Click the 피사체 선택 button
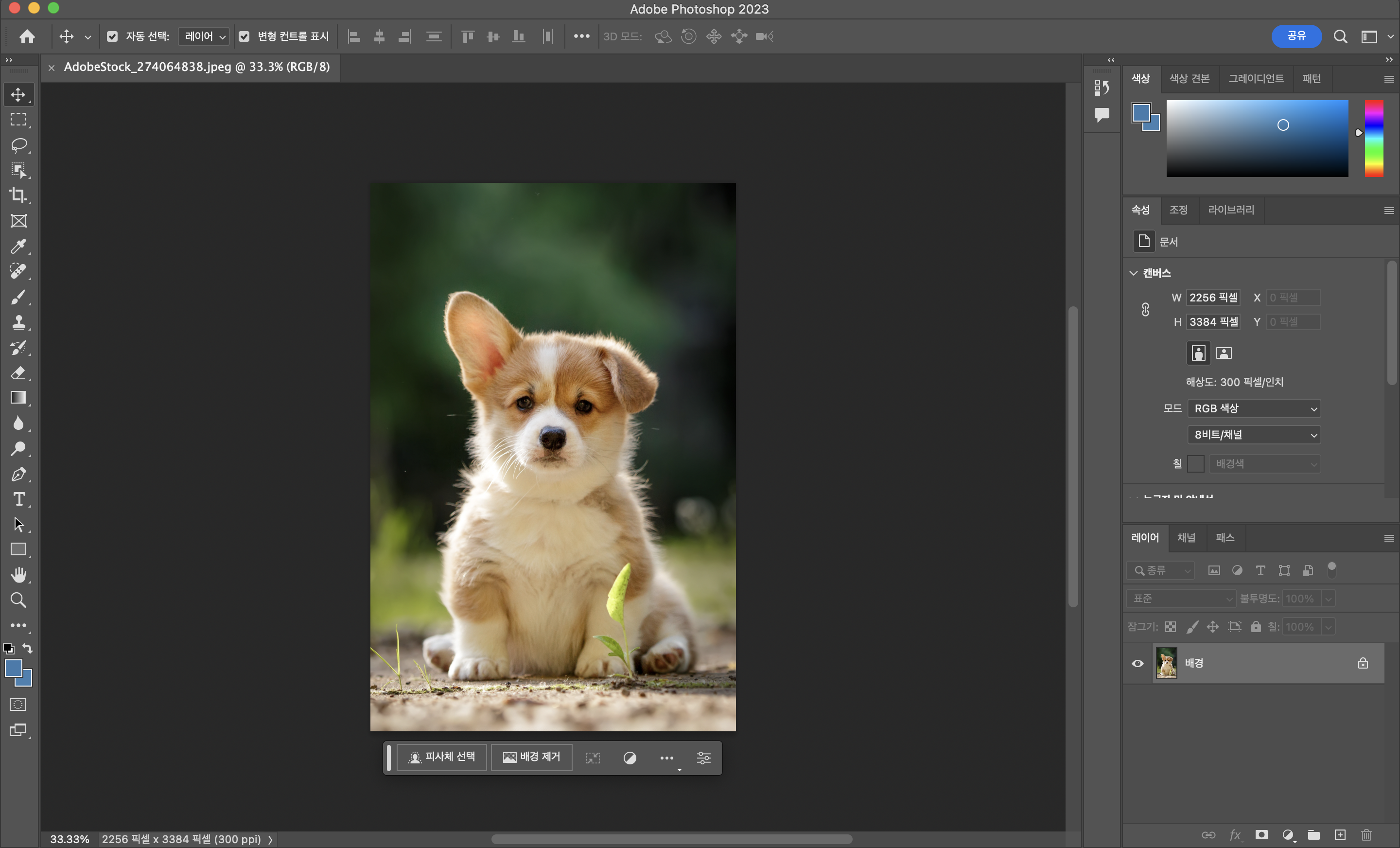This screenshot has height=848, width=1400. click(x=442, y=757)
